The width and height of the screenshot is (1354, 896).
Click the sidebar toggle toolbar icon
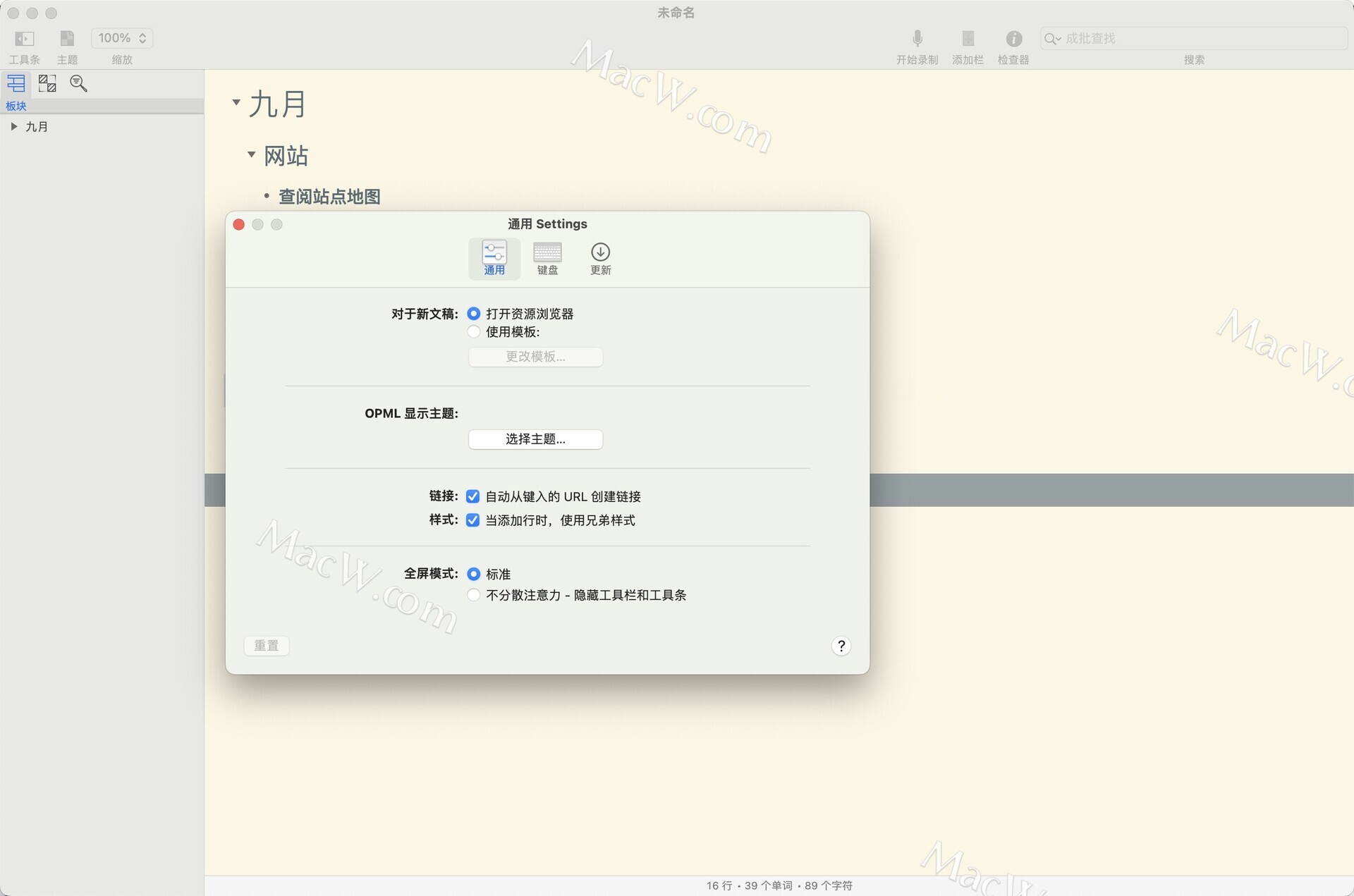(x=24, y=39)
